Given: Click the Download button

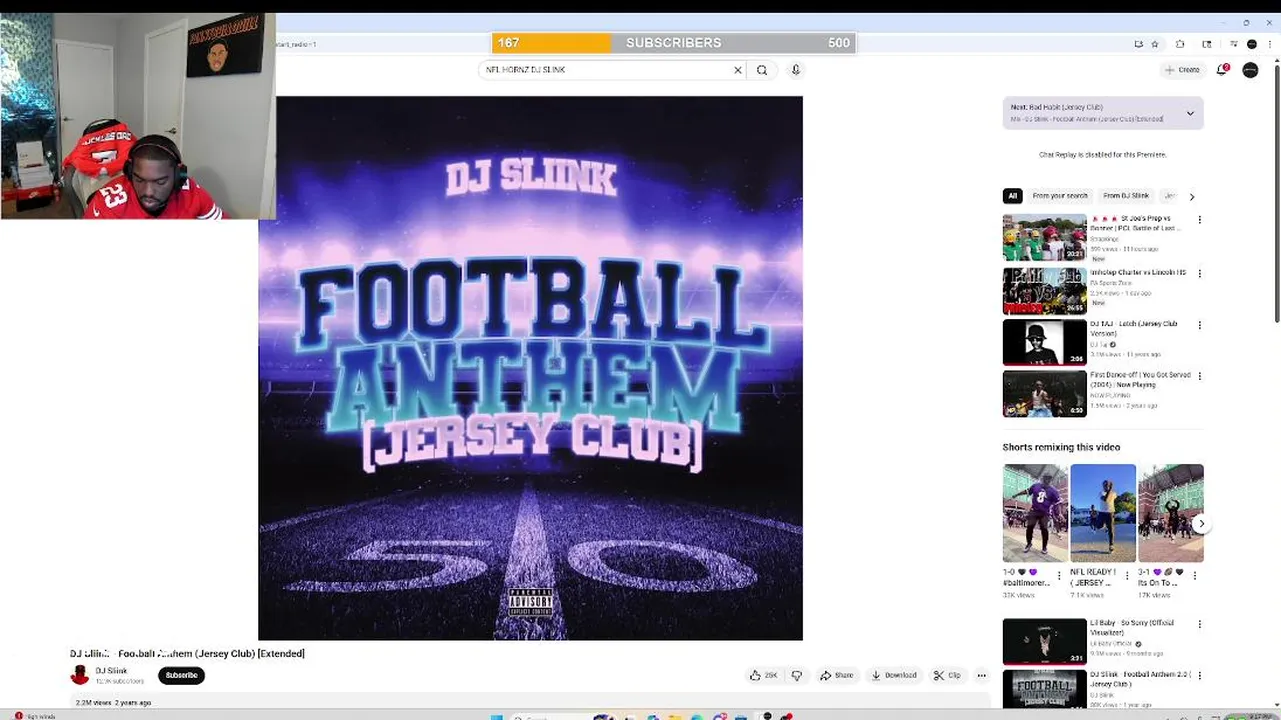Looking at the screenshot, I should coord(894,675).
